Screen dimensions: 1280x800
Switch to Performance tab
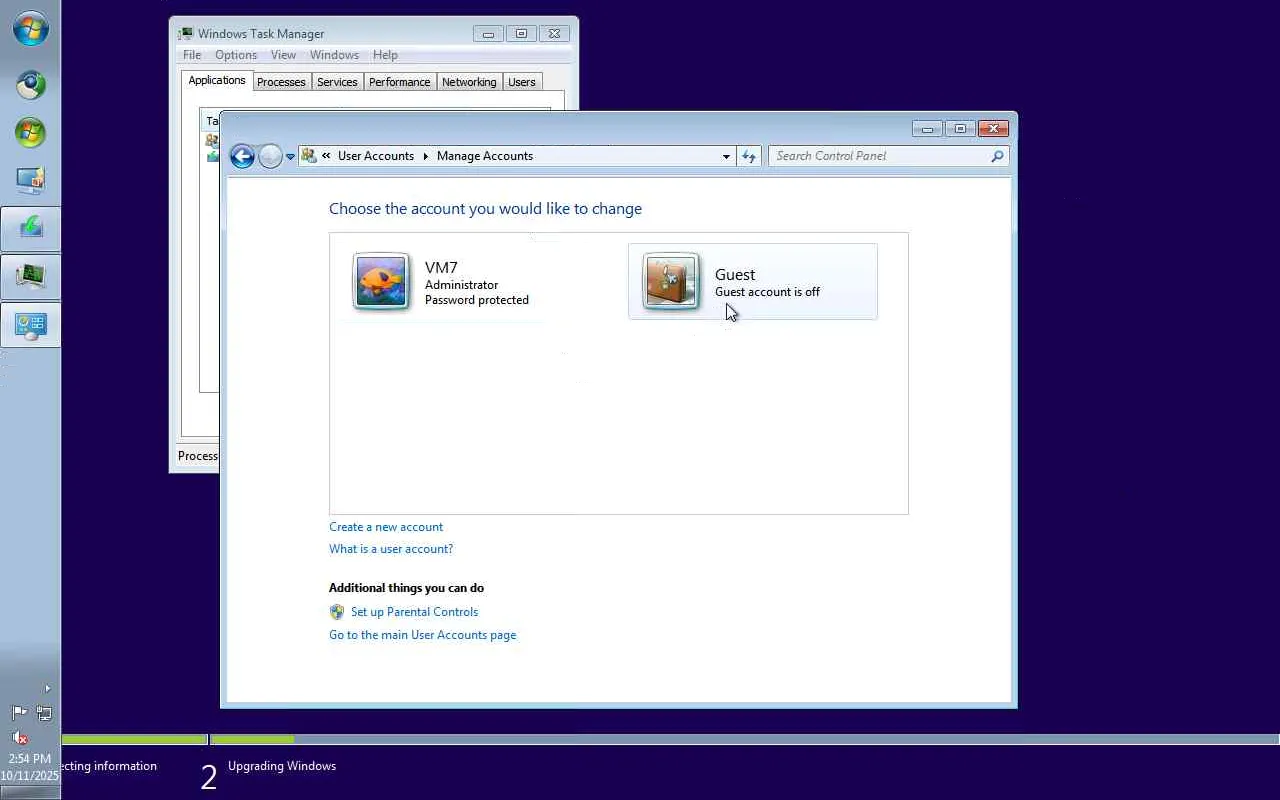click(399, 82)
